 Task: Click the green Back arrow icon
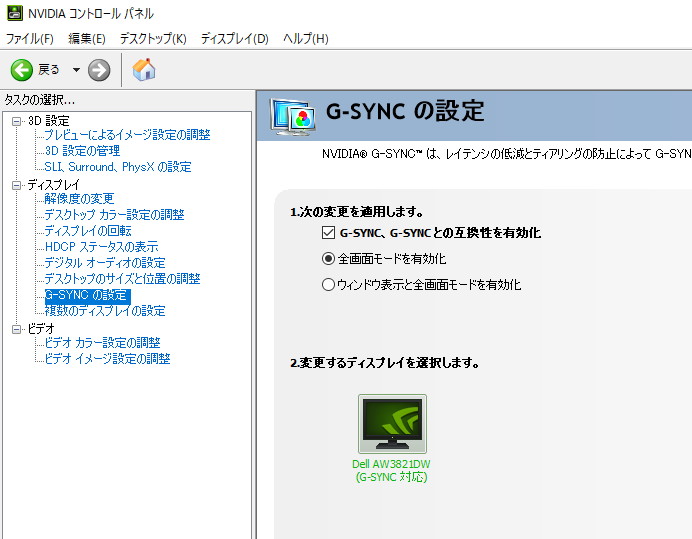point(22,69)
